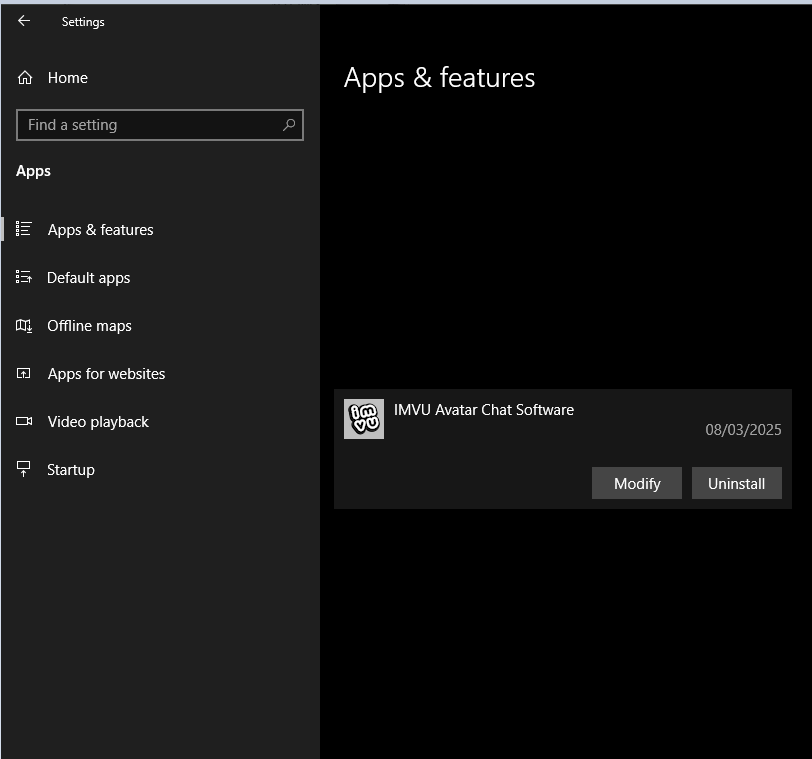Click the Apps & features page title

(439, 78)
